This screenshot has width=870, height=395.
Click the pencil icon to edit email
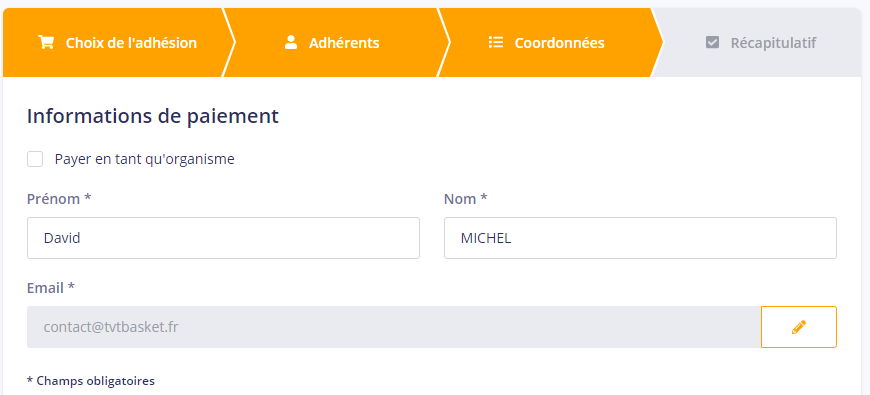pos(798,327)
